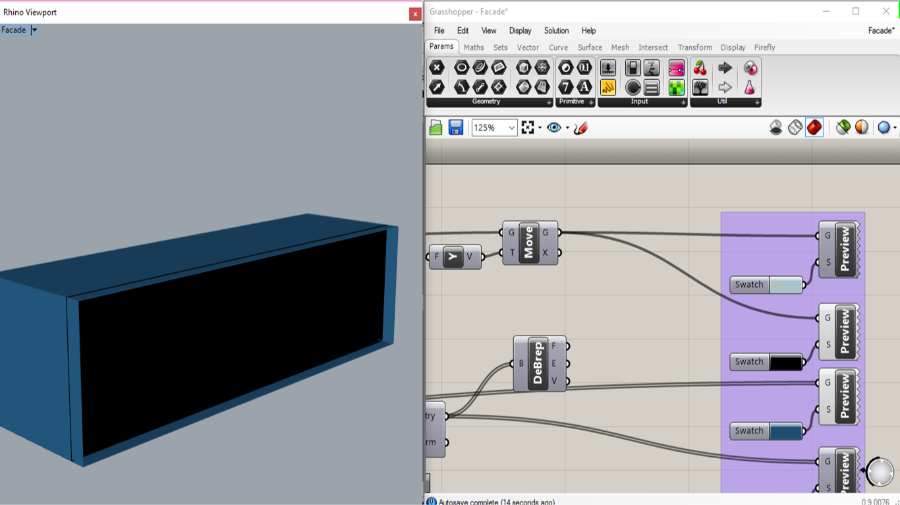Select the Move component on canvas

coord(529,243)
